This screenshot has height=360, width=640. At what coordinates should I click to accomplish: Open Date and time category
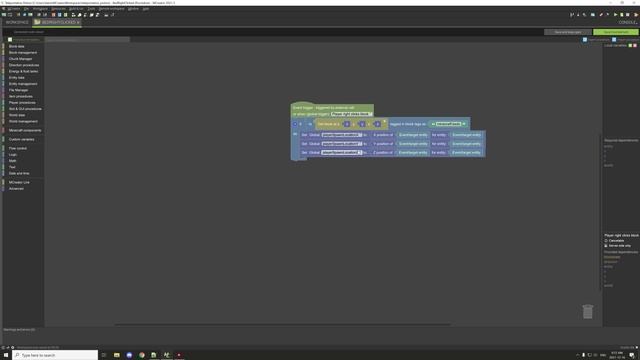pos(19,173)
